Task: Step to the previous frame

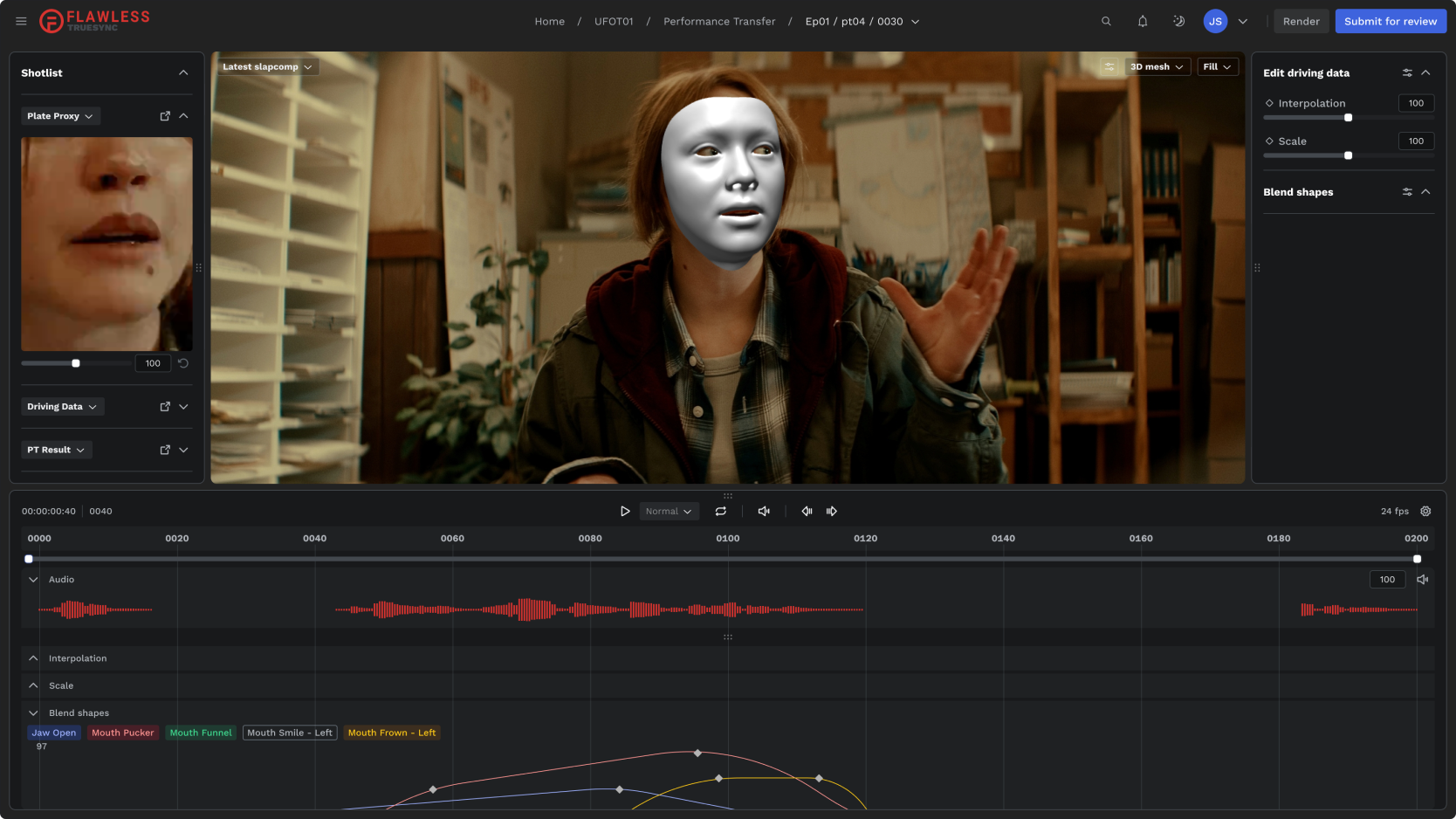Action: [x=807, y=512]
